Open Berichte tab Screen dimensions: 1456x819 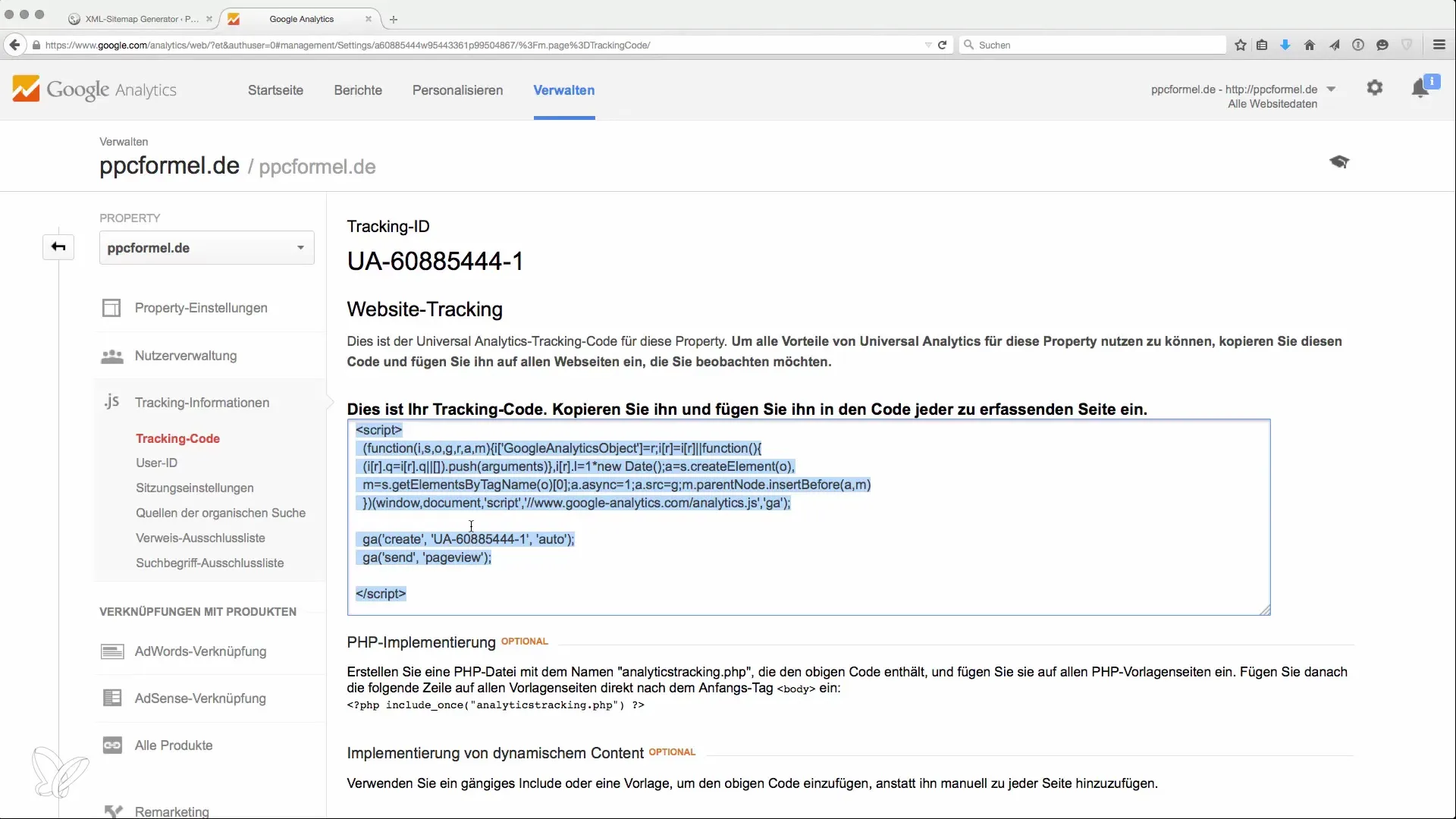358,90
